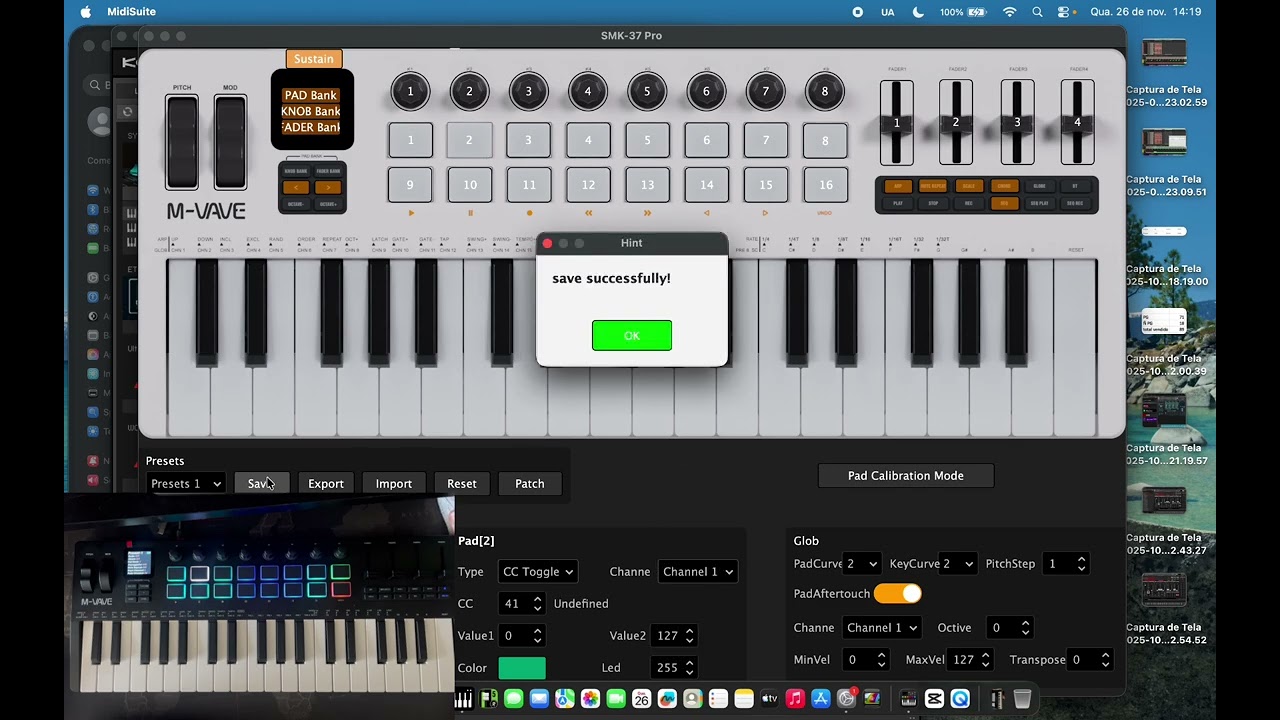Open the Trash in the Dock
The image size is (1280, 720).
tap(1022, 699)
